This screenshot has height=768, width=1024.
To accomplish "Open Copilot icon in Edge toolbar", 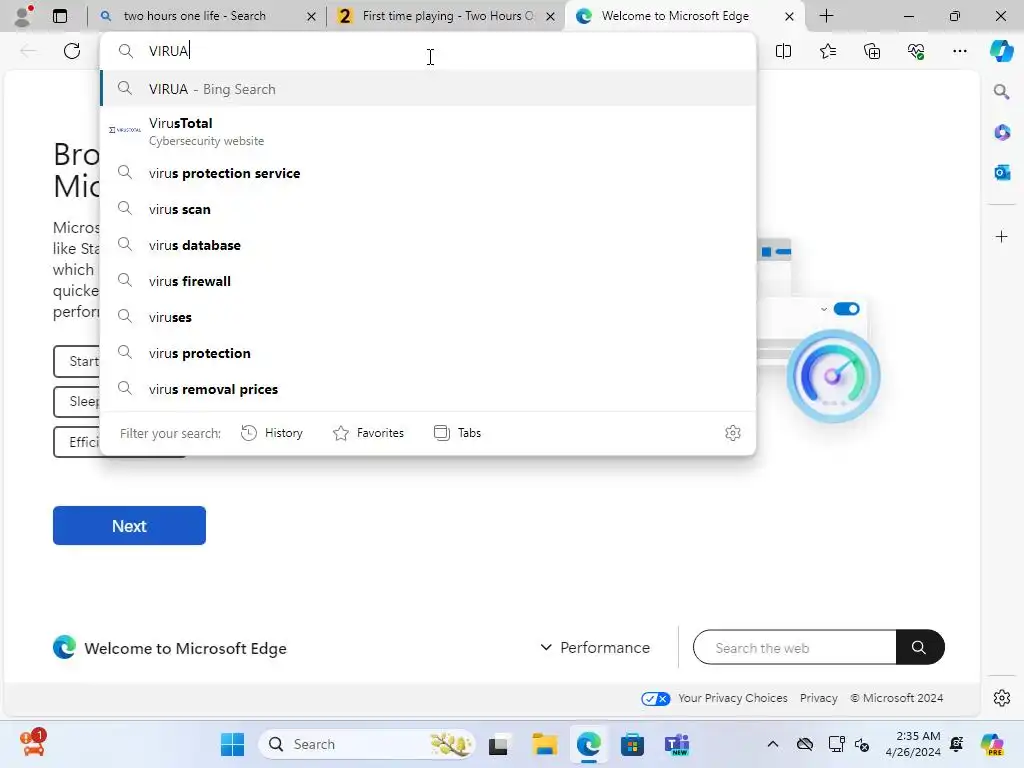I will pyautogui.click(x=1001, y=51).
